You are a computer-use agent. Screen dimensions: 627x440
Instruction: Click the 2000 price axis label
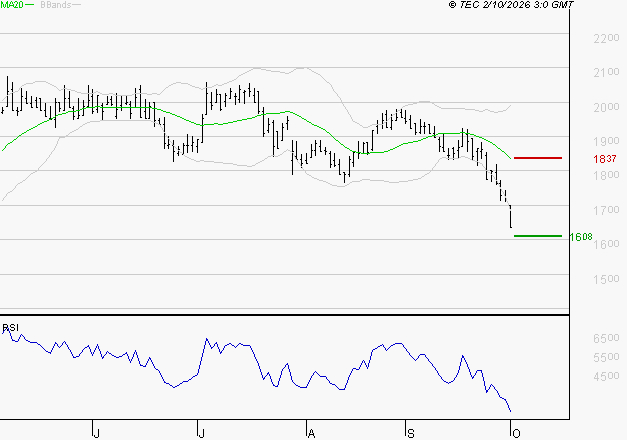[606, 107]
